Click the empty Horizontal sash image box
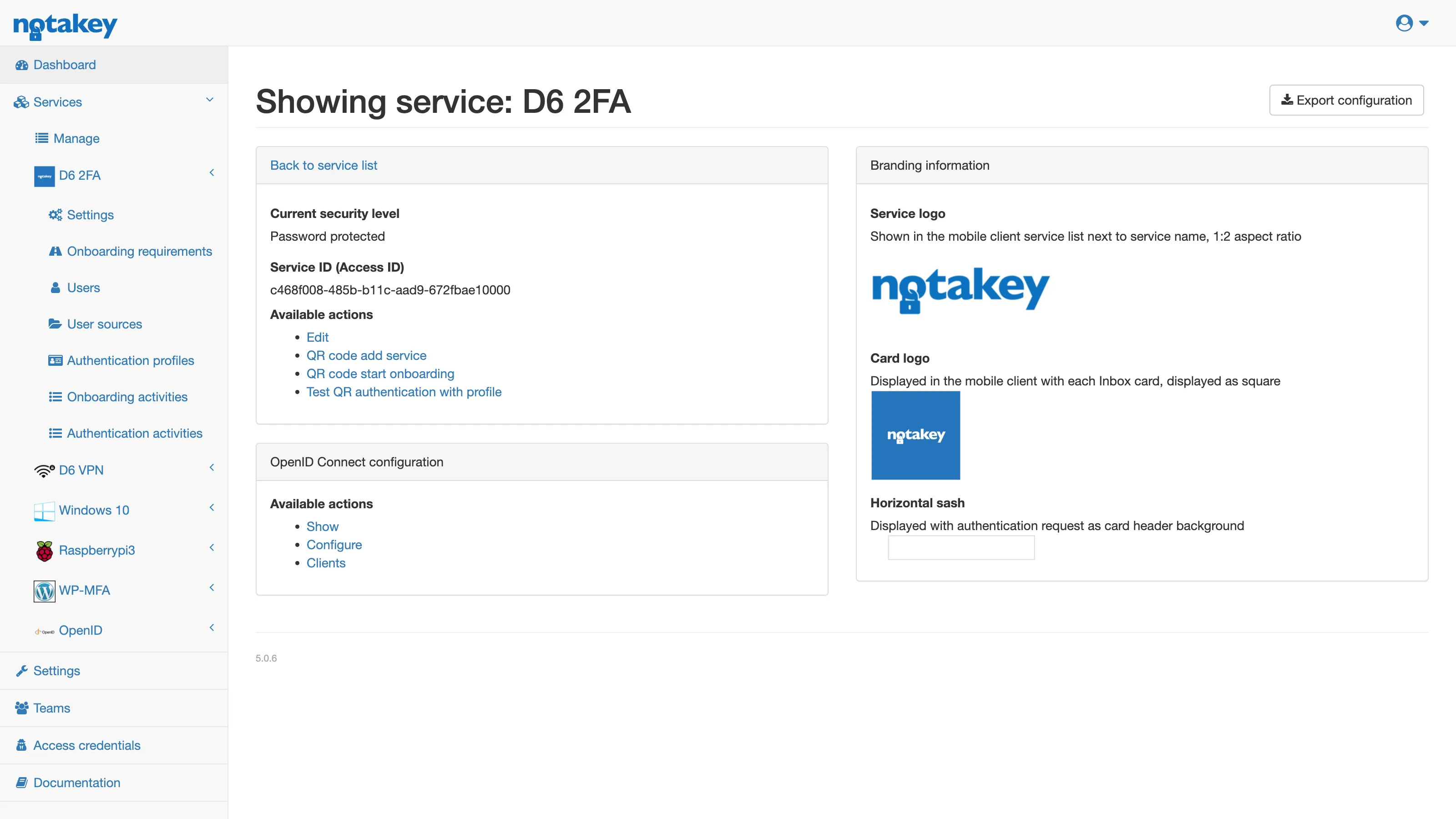Screen dimensions: 1456x819 point(961,548)
